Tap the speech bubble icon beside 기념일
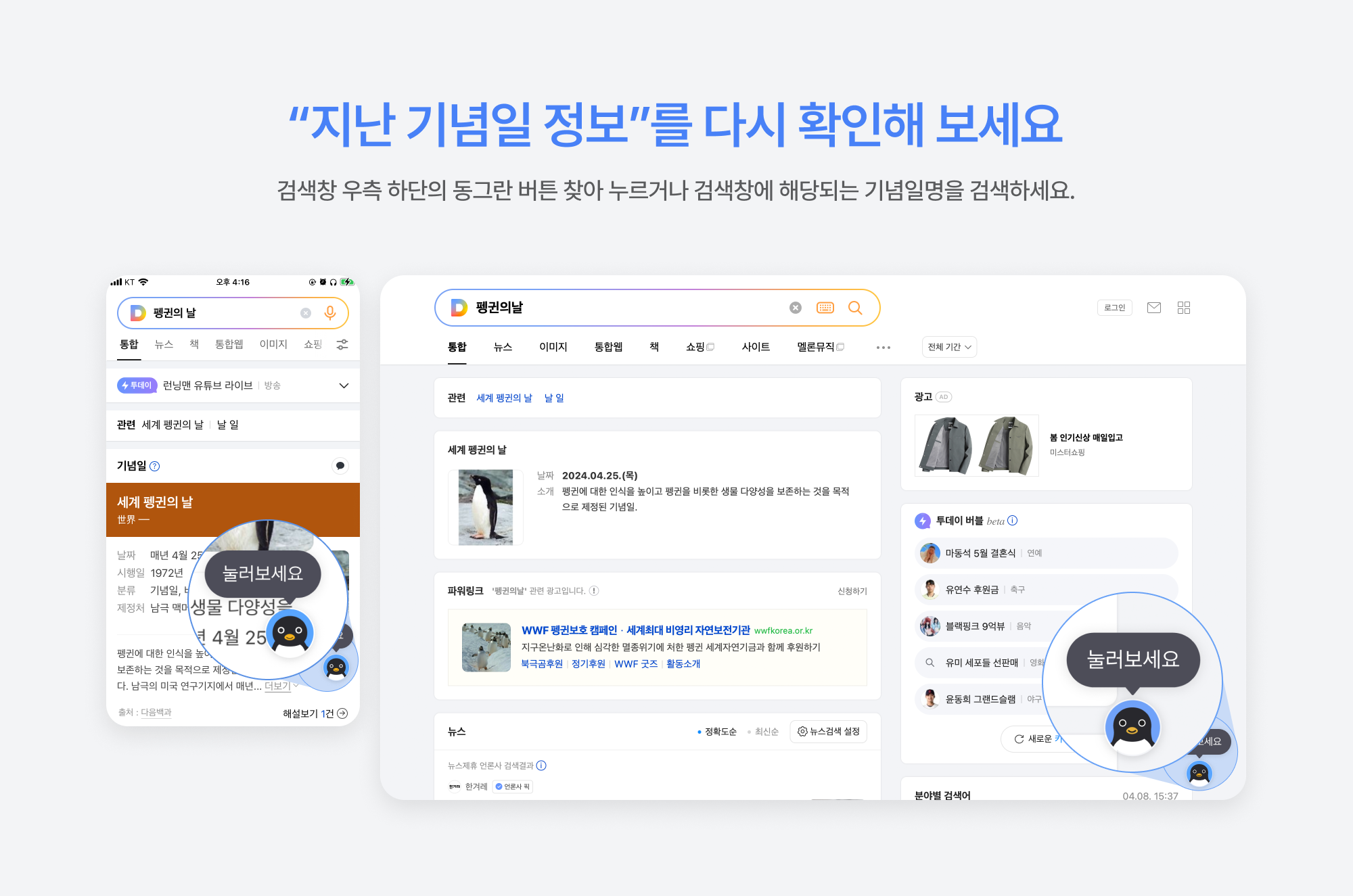The height and width of the screenshot is (896, 1353). [340, 465]
